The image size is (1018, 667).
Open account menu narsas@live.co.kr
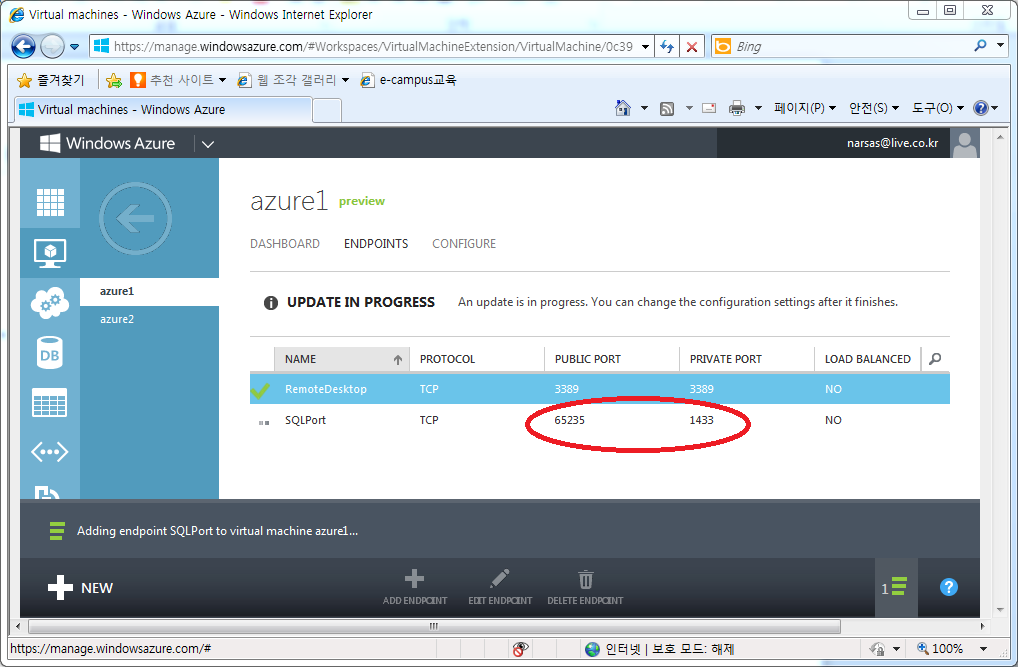point(892,143)
